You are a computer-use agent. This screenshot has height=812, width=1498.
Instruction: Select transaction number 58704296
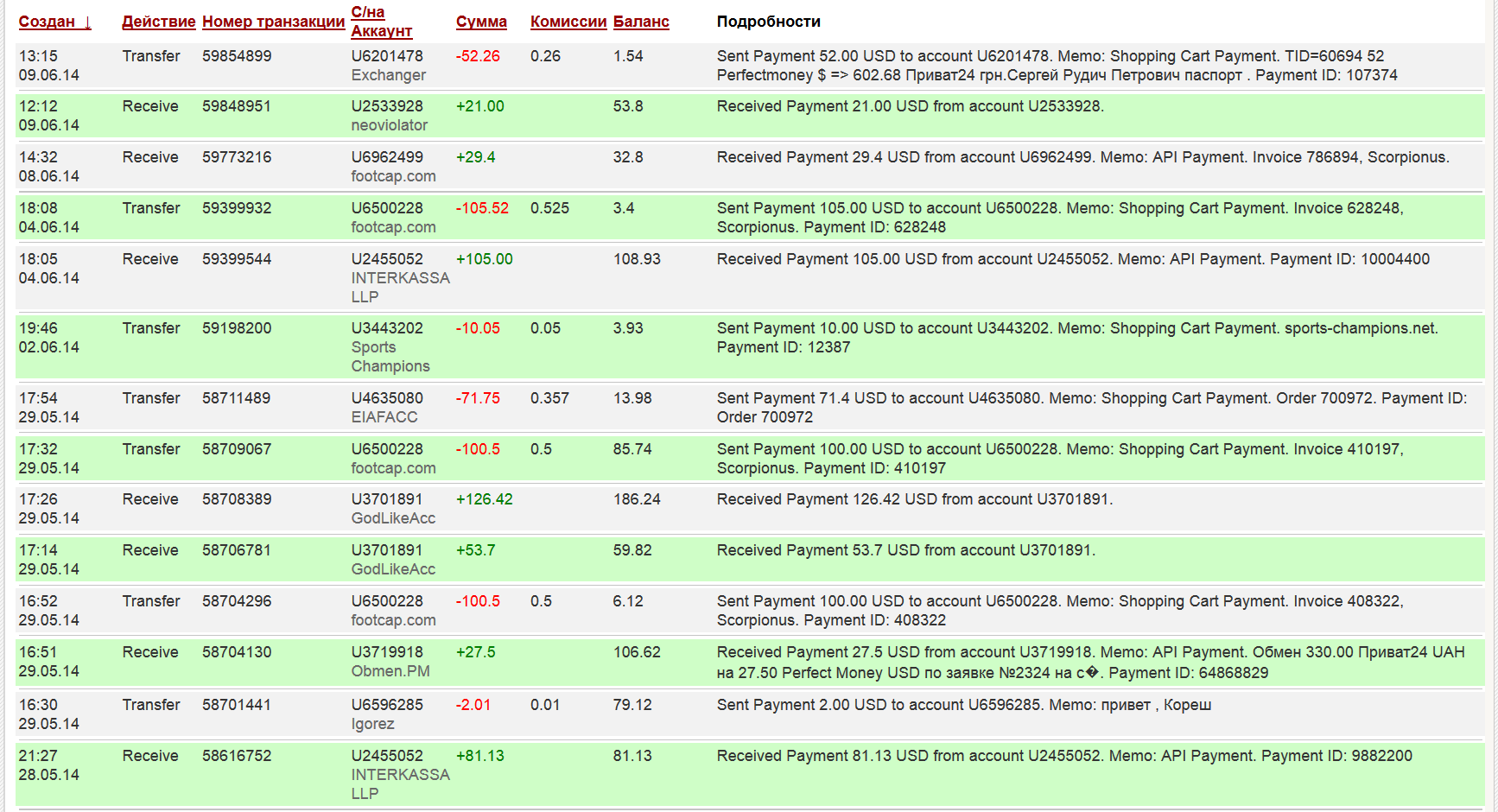pos(237,601)
